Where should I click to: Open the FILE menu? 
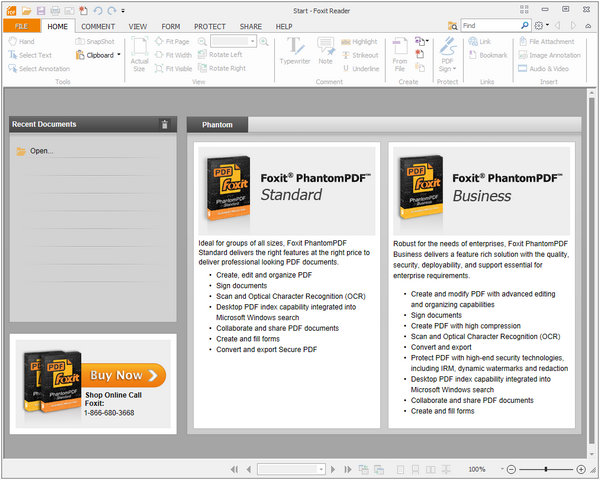[21, 26]
